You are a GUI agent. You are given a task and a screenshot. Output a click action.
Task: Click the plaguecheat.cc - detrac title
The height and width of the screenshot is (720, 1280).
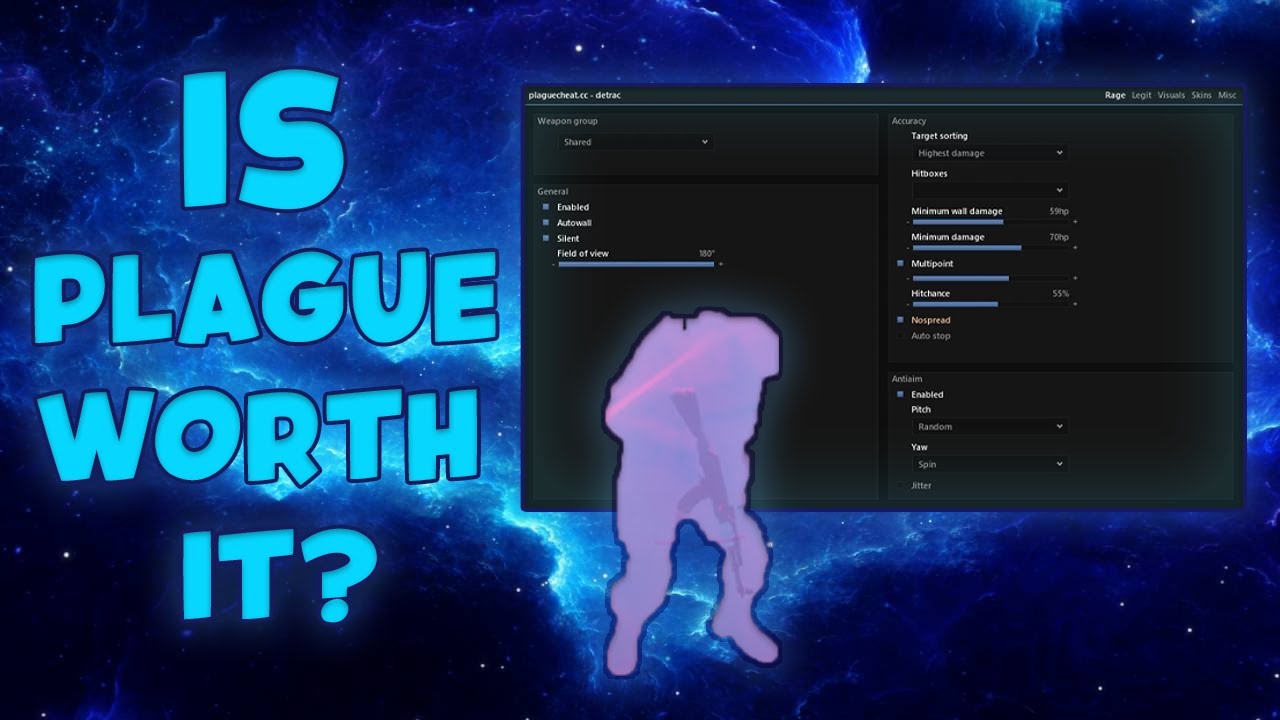tap(574, 96)
